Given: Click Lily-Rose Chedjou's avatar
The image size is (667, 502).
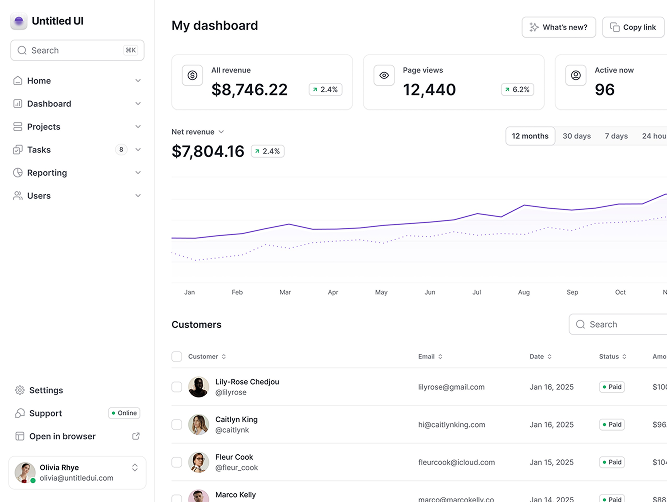Looking at the screenshot, I should pos(198,387).
